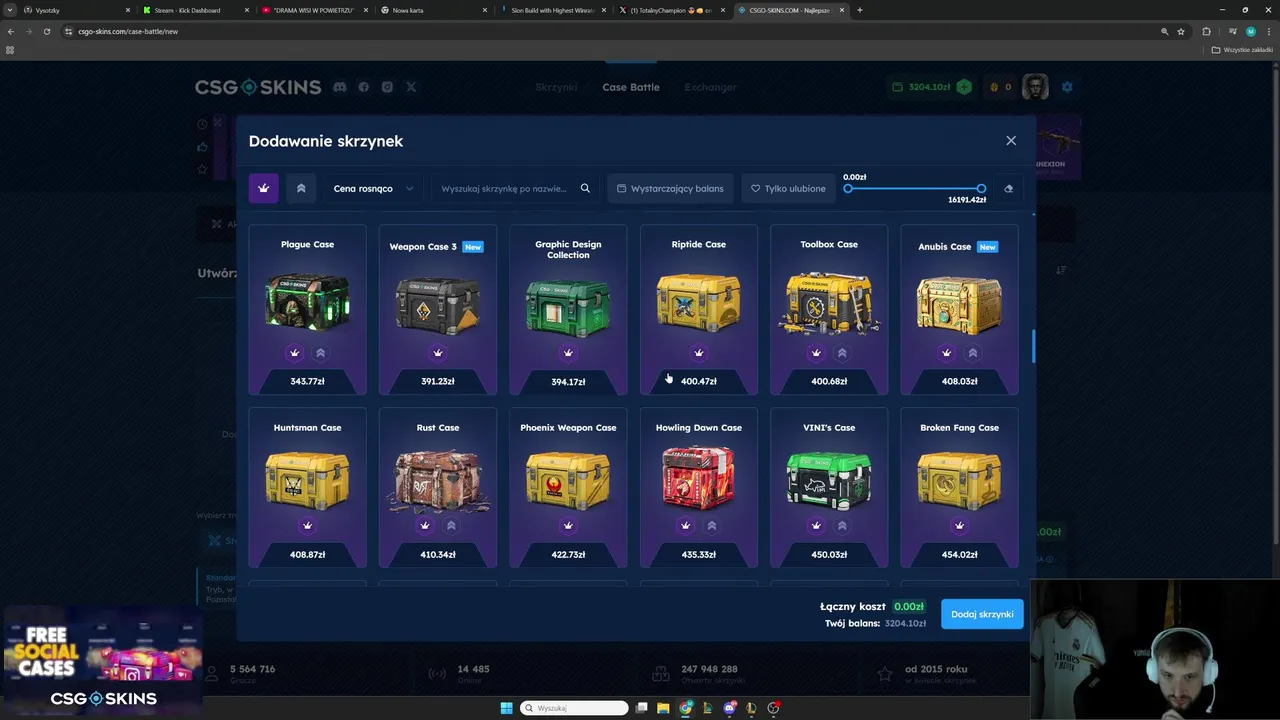Open the Instagram icon in the site header
The width and height of the screenshot is (1280, 720).
pyautogui.click(x=387, y=87)
